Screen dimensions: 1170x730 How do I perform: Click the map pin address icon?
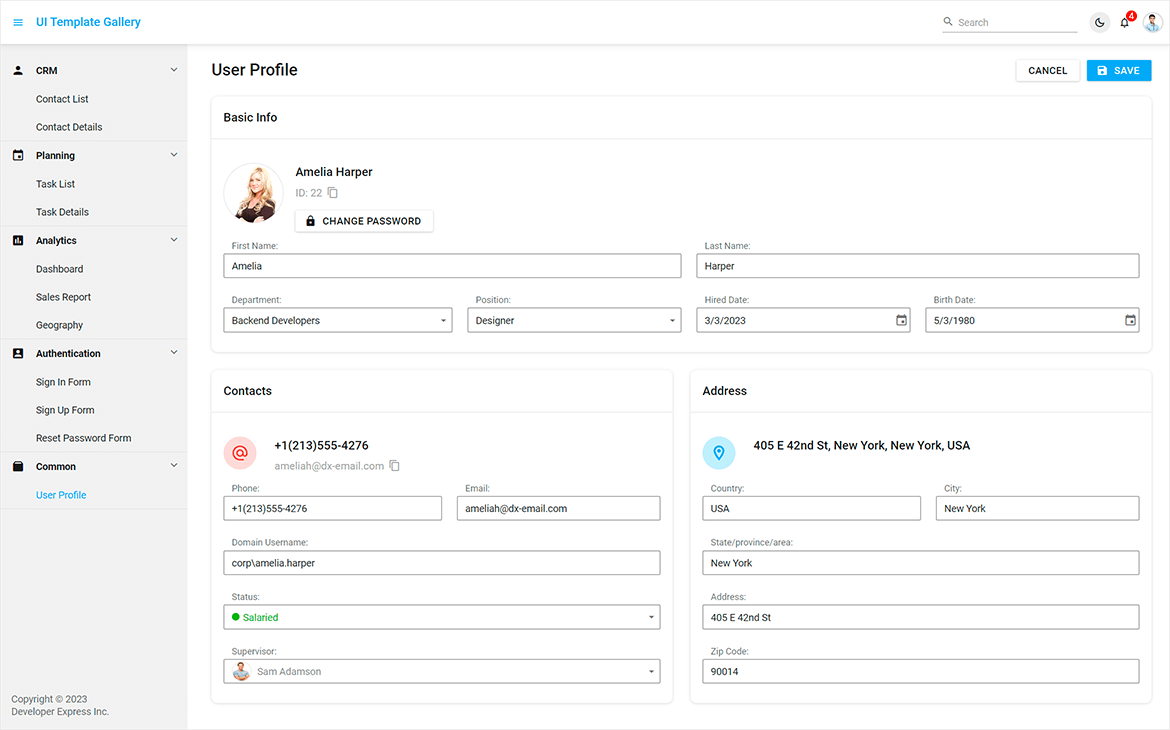719,453
